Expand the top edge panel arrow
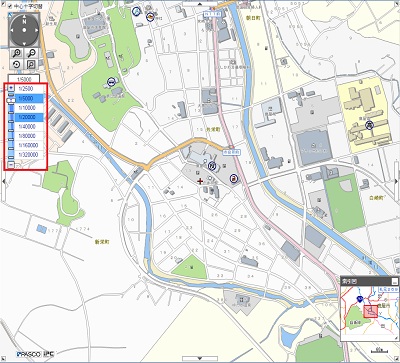Screen dimensions: 400x363 [200, 4]
